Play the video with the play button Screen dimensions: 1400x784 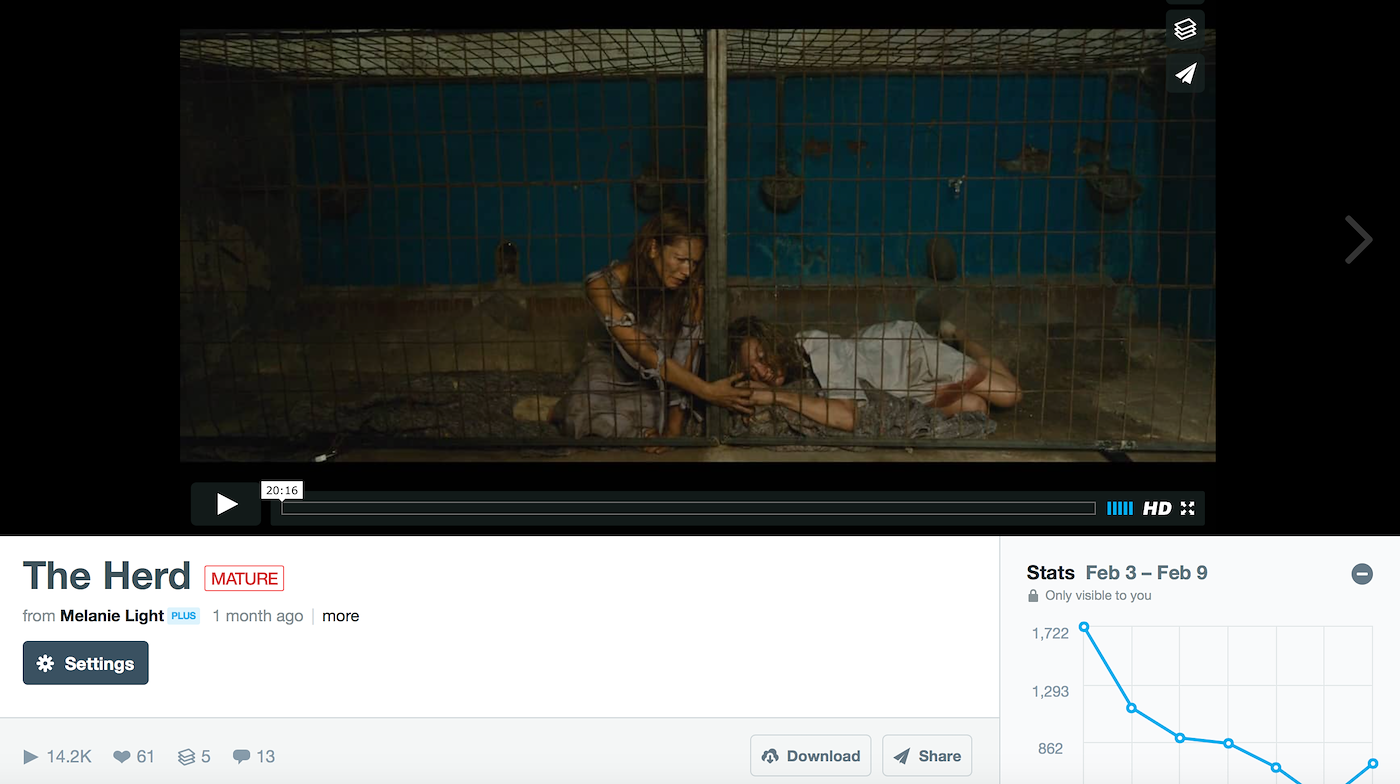[x=226, y=504]
